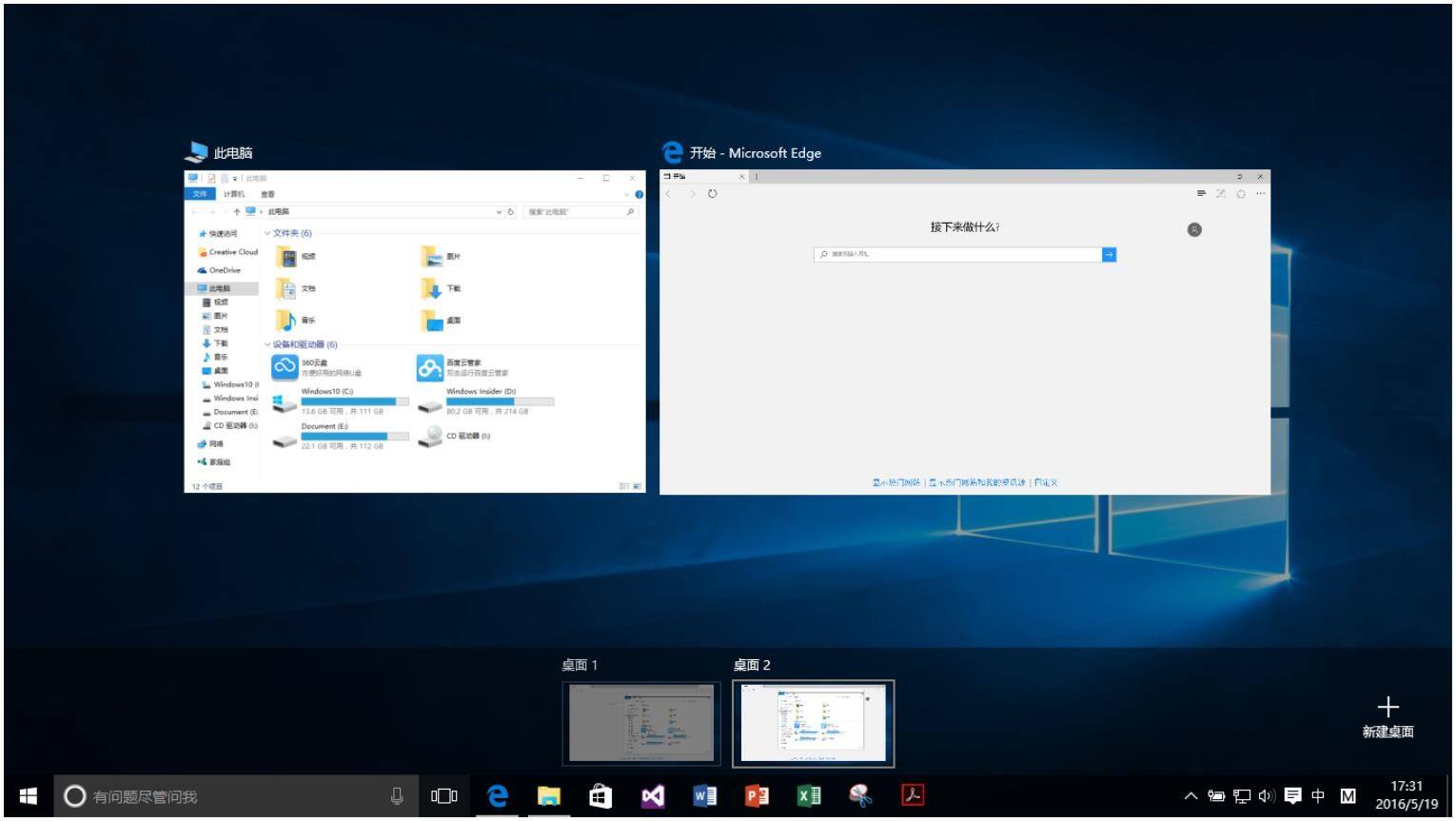1456x821 pixels.
Task: Click the Explorer address bar refresh icon
Action: click(510, 212)
